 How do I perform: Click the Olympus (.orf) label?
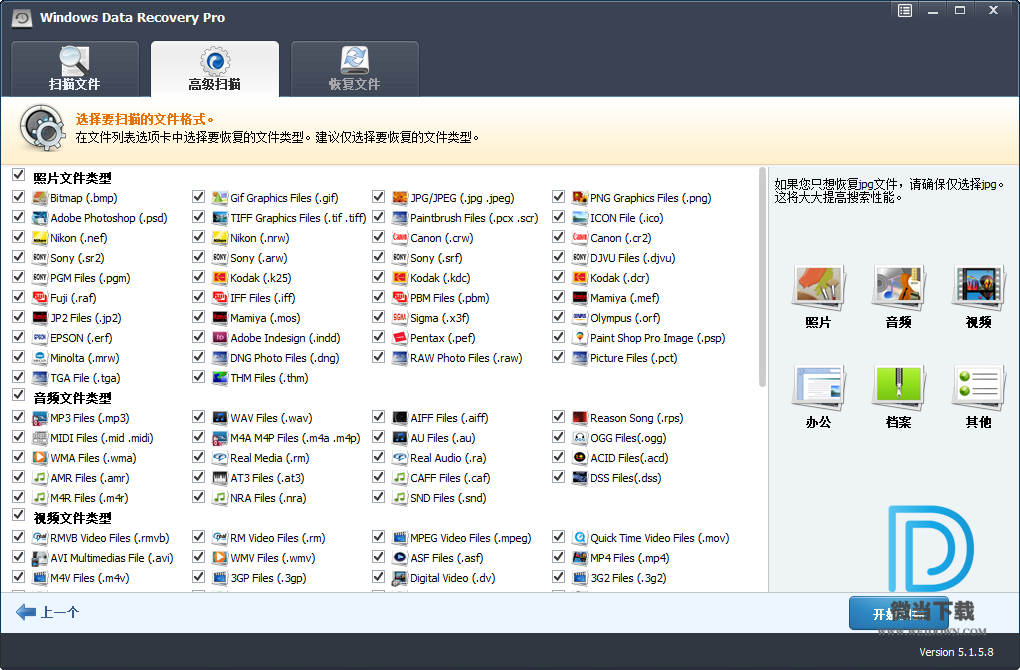coord(624,318)
